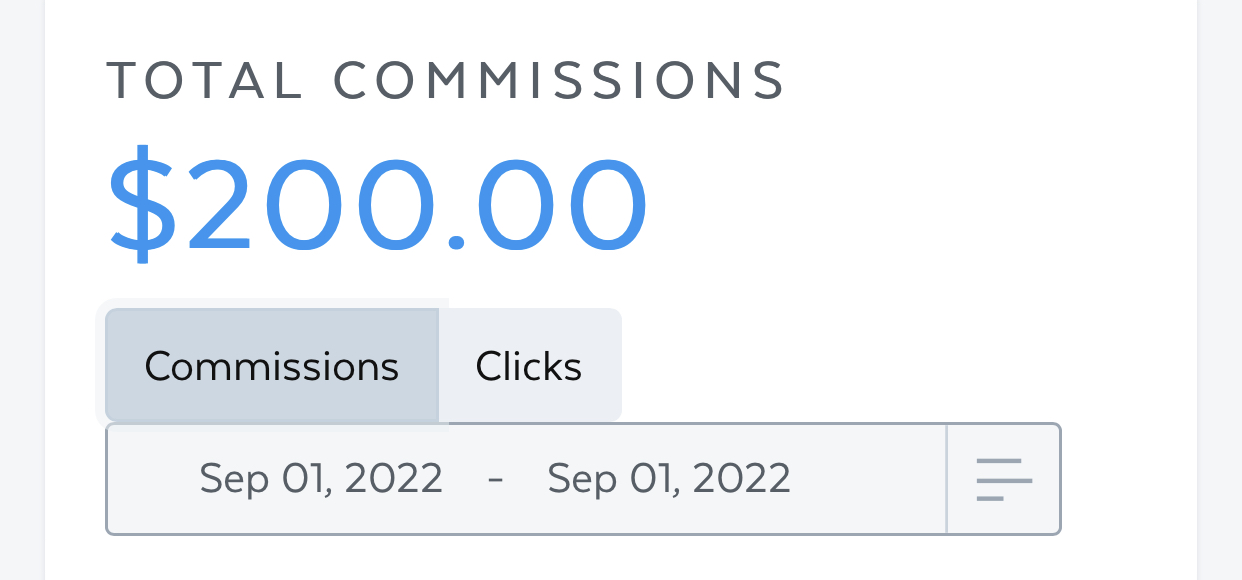This screenshot has width=1242, height=580.
Task: Click the word COMMISSIONS in the heading
Action: 560,80
